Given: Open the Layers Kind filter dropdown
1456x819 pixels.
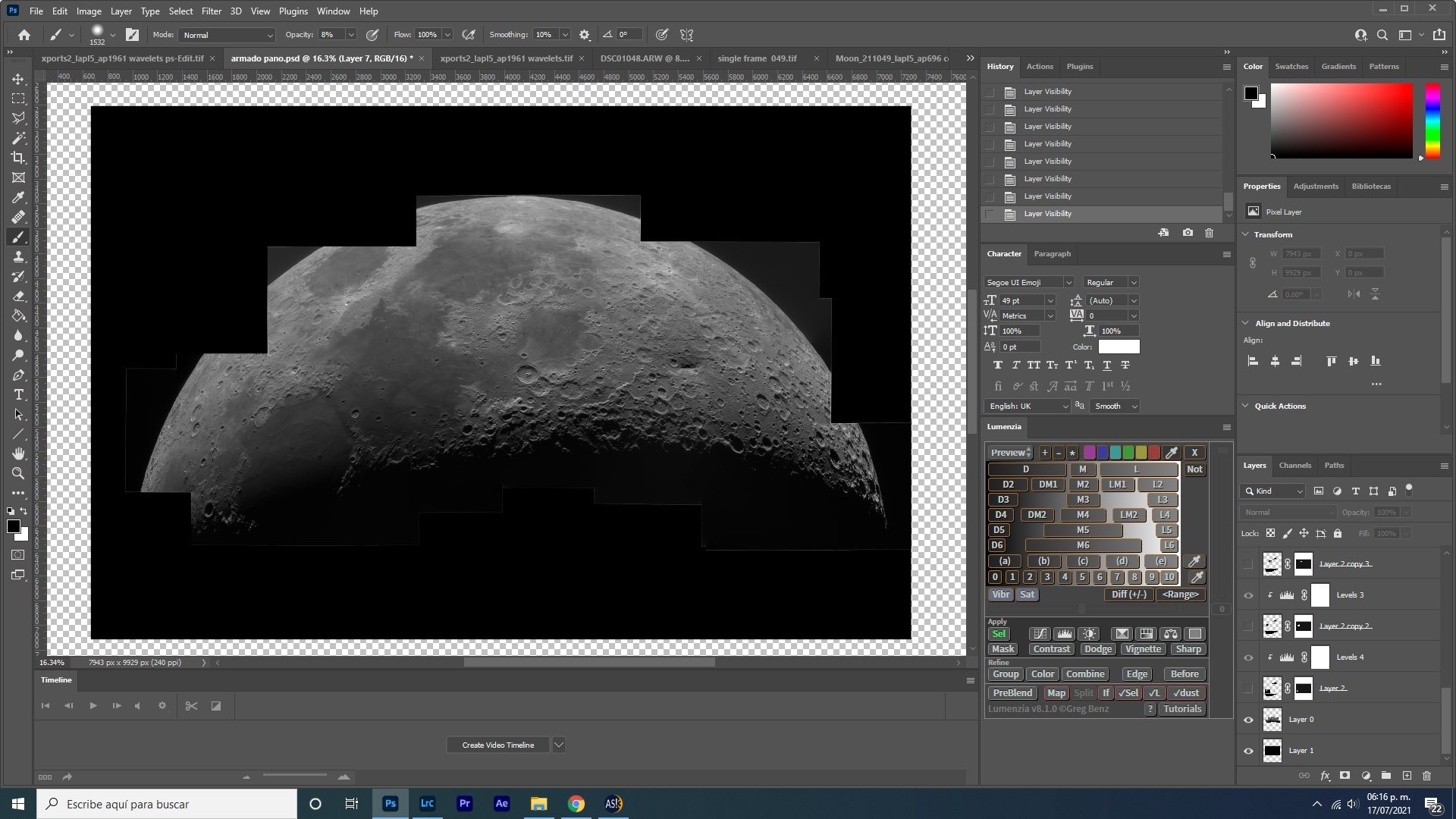Looking at the screenshot, I should [x=1272, y=491].
